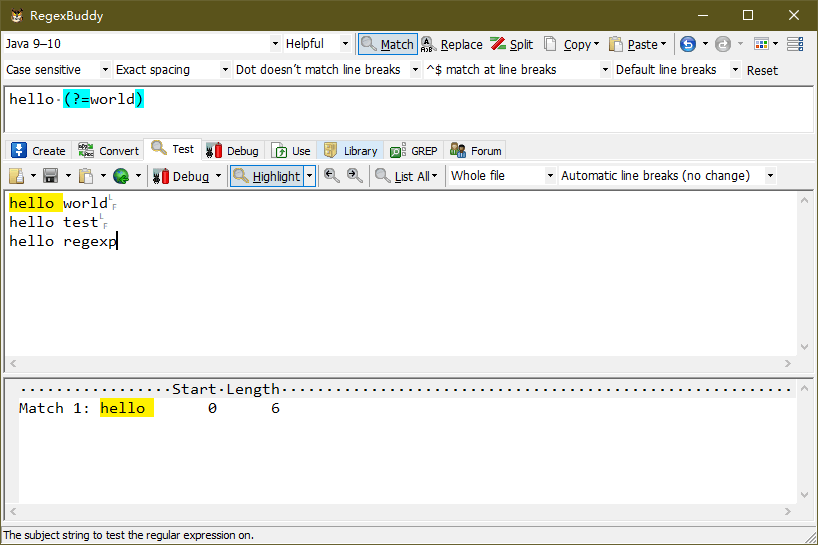Click into the regular expression editor box
This screenshot has width=818, height=545.
coord(408,110)
